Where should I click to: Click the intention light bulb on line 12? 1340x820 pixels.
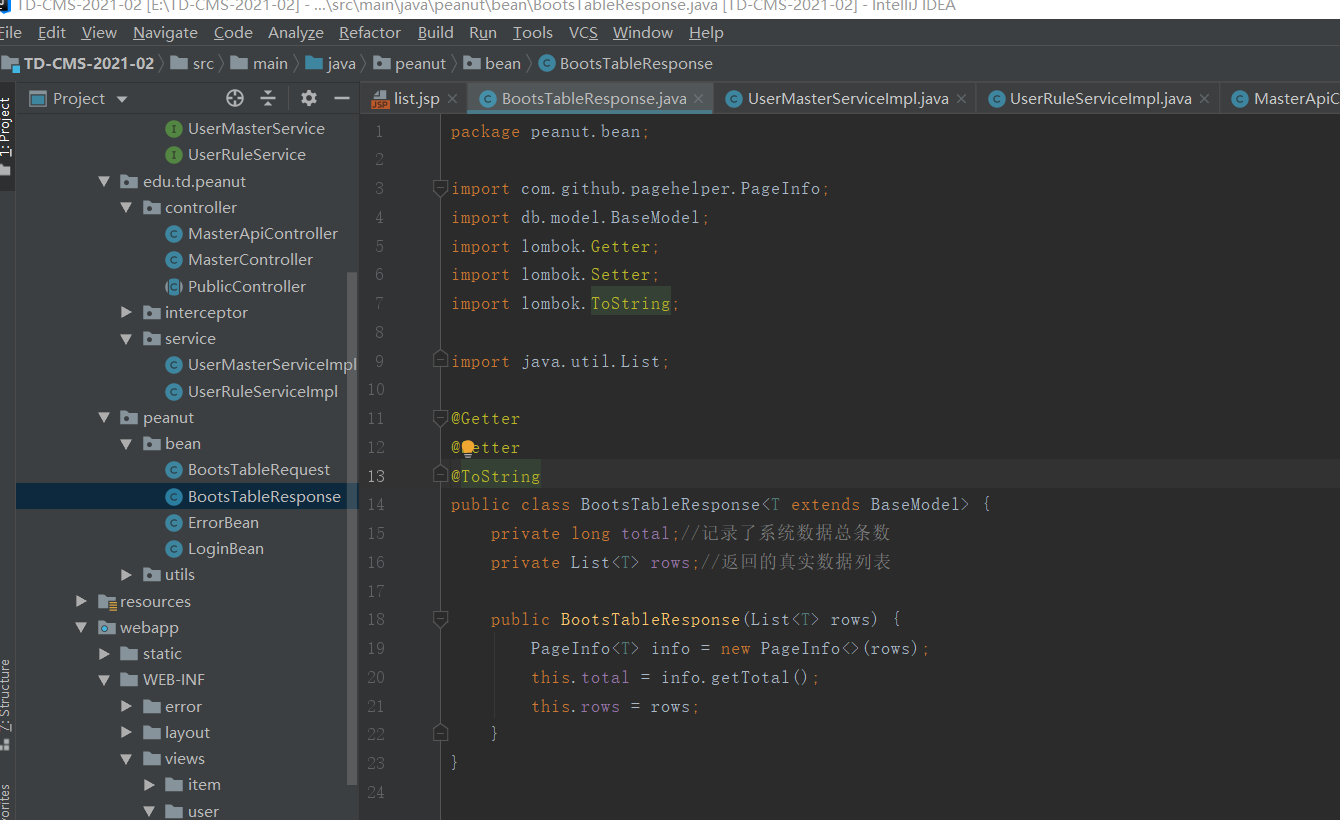point(467,449)
